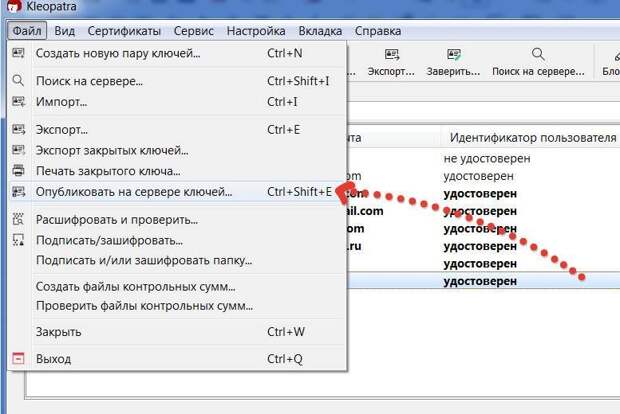
Task: Click the Kleopatra title bar icon
Action: pyautogui.click(x=14, y=6)
